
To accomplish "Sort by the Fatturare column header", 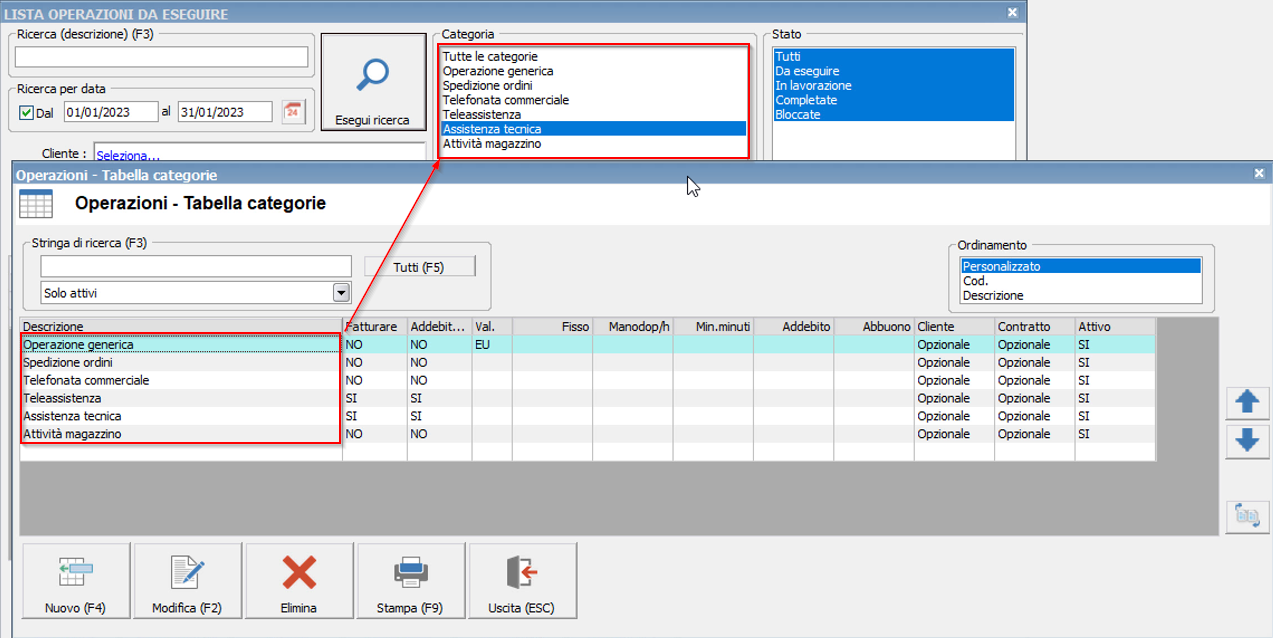I will (374, 327).
